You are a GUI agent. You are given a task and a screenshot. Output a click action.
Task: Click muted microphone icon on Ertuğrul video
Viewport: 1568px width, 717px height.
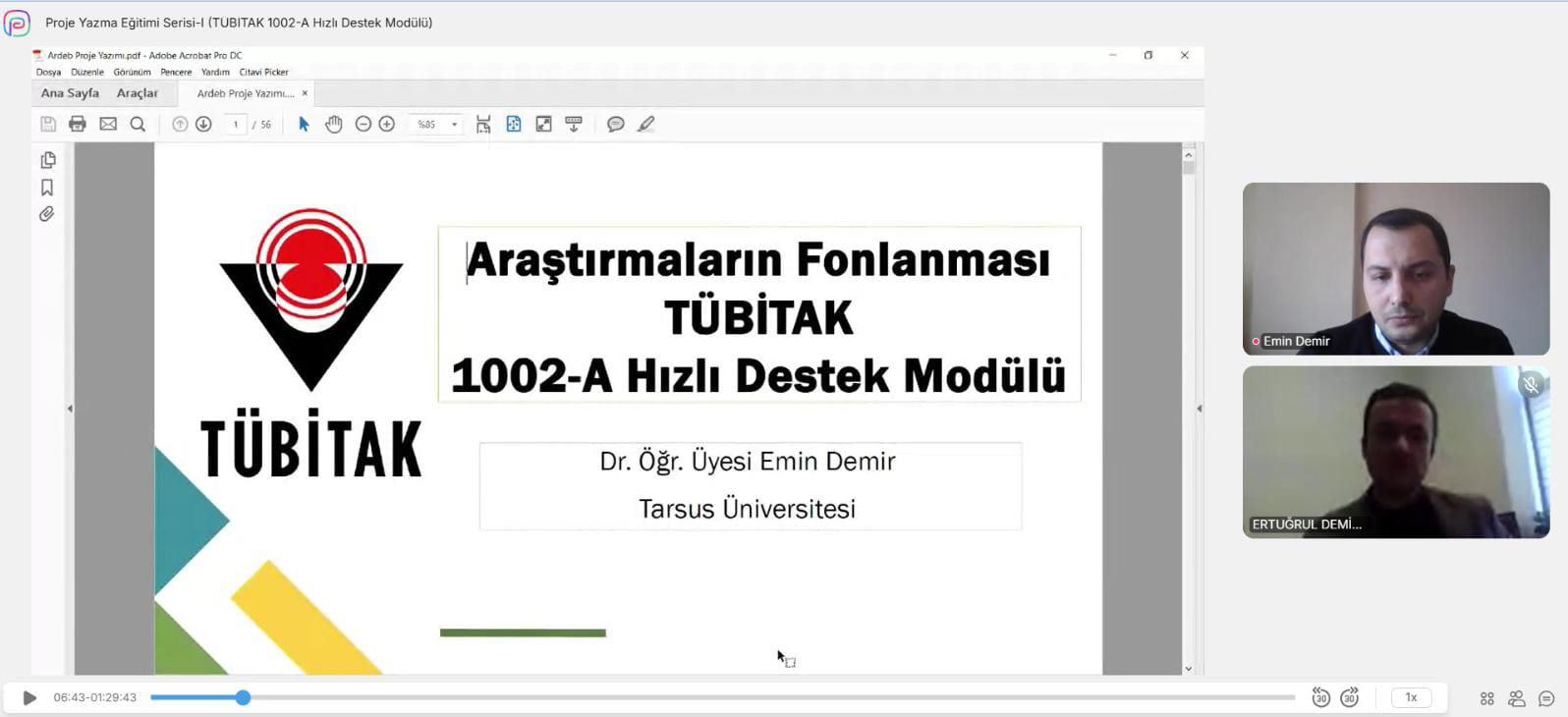coord(1531,385)
